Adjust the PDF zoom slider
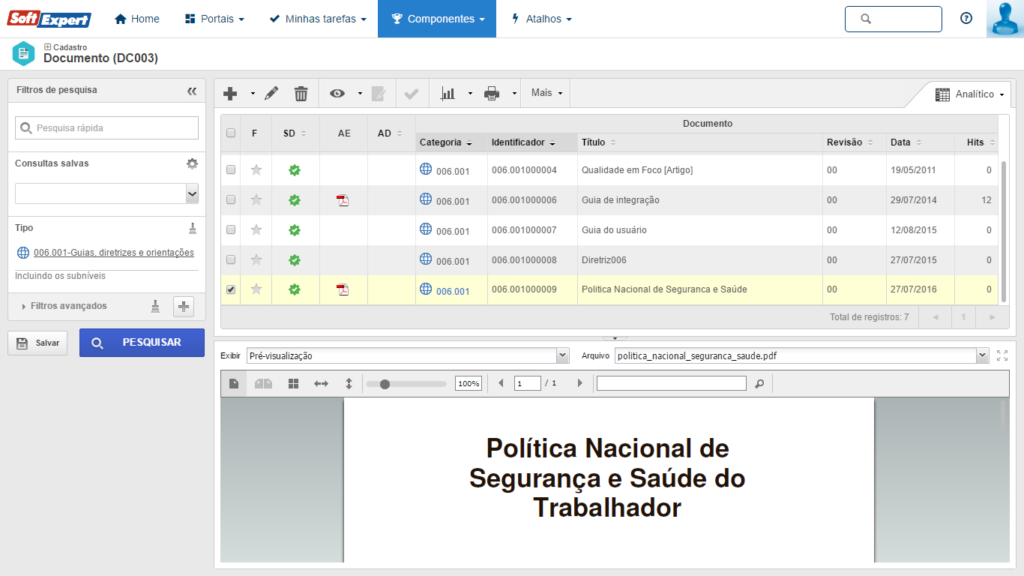1024x576 pixels. pyautogui.click(x=385, y=383)
